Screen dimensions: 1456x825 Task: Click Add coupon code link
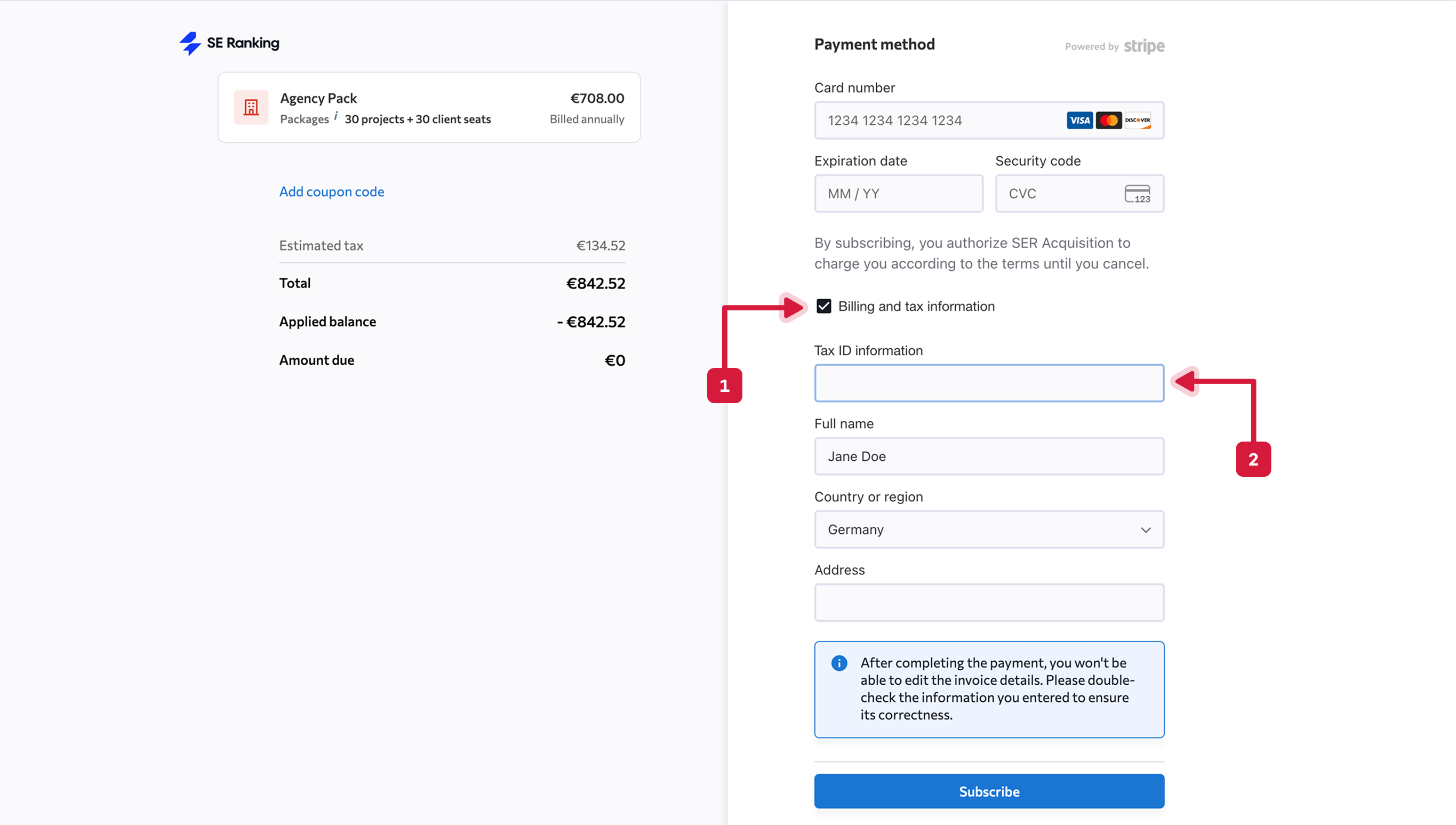pos(331,191)
